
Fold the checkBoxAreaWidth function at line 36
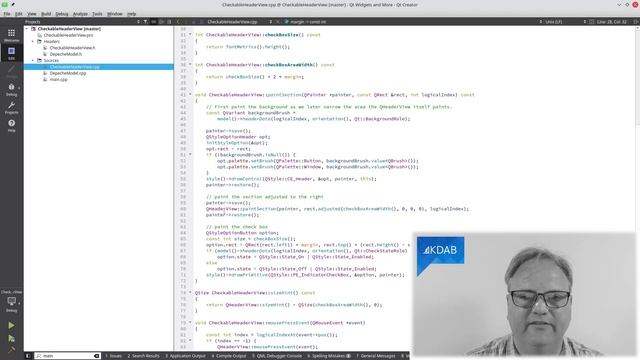(190, 64)
